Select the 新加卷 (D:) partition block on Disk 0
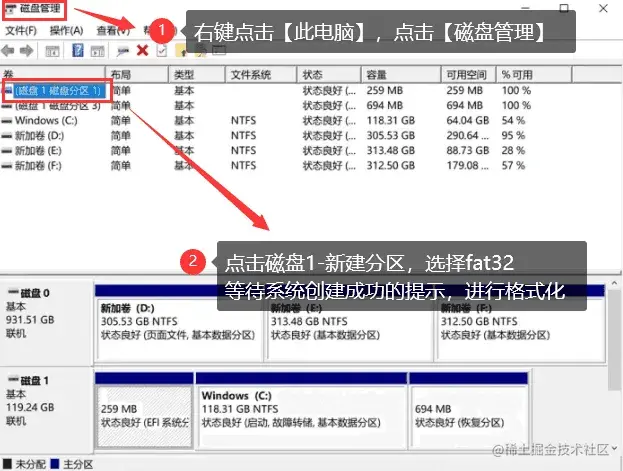The height and width of the screenshot is (471, 623). [x=179, y=322]
